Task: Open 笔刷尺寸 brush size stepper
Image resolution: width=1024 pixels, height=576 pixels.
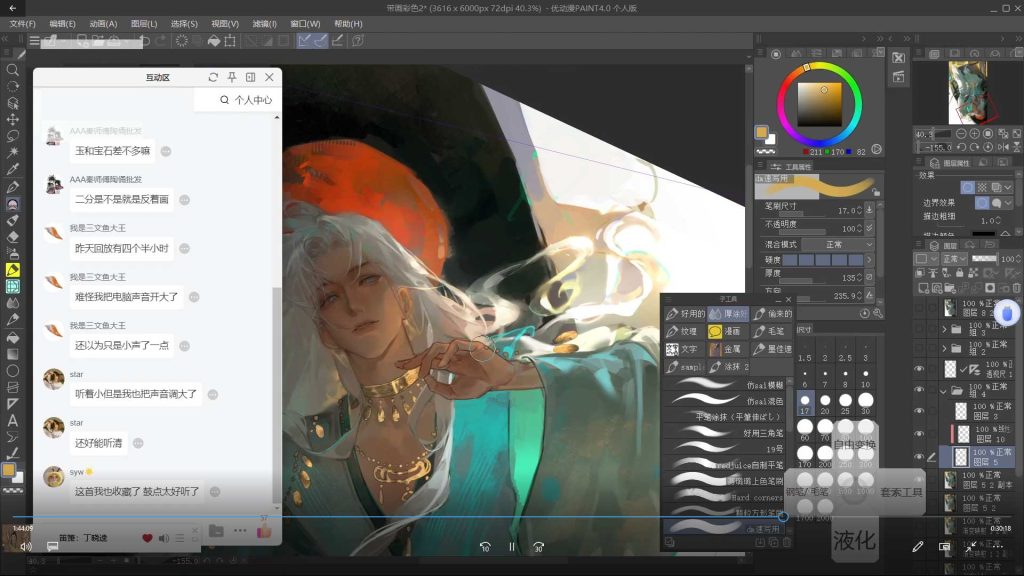Action: (859, 210)
